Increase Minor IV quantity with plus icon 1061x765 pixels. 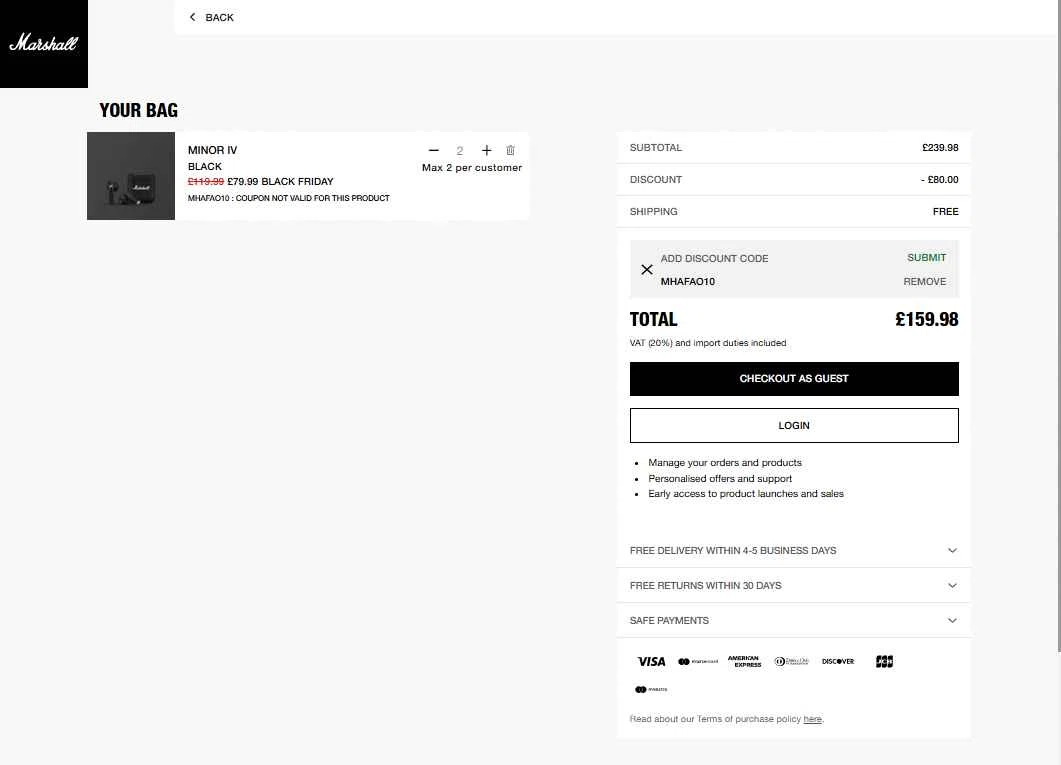point(487,150)
